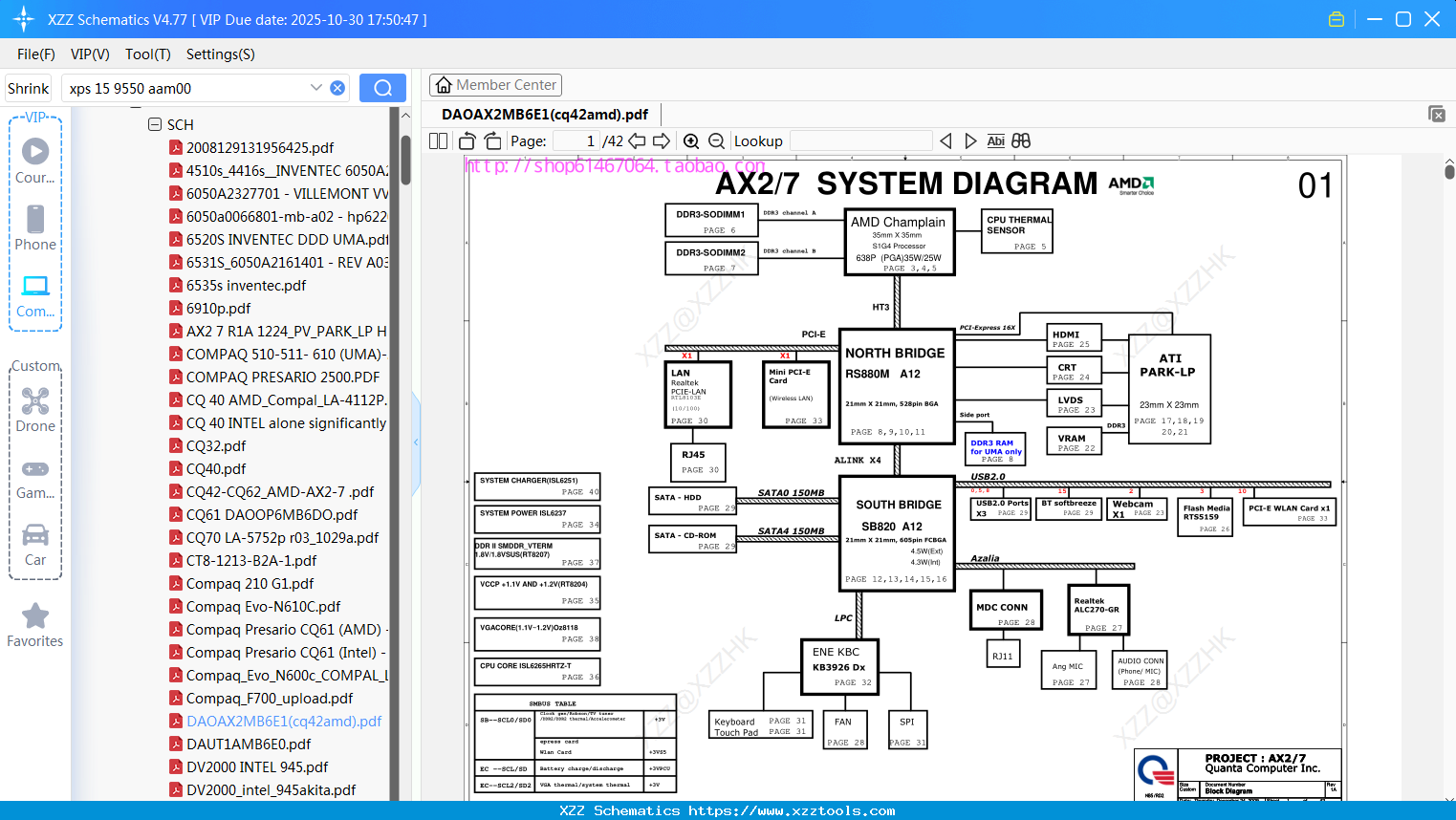Screen dimensions: 1456x820
Task: Click the document vertical scrollbar thumb
Action: pos(1449,172)
